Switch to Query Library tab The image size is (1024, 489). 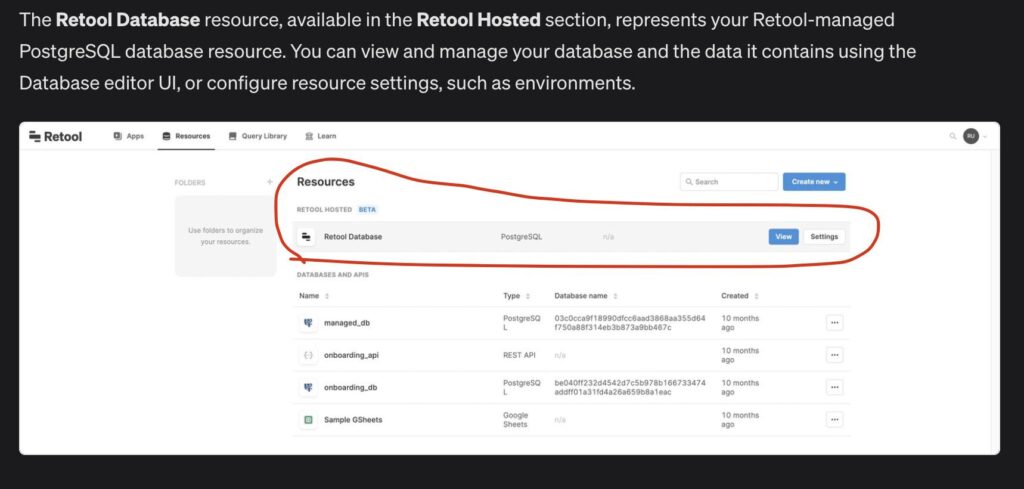click(257, 136)
